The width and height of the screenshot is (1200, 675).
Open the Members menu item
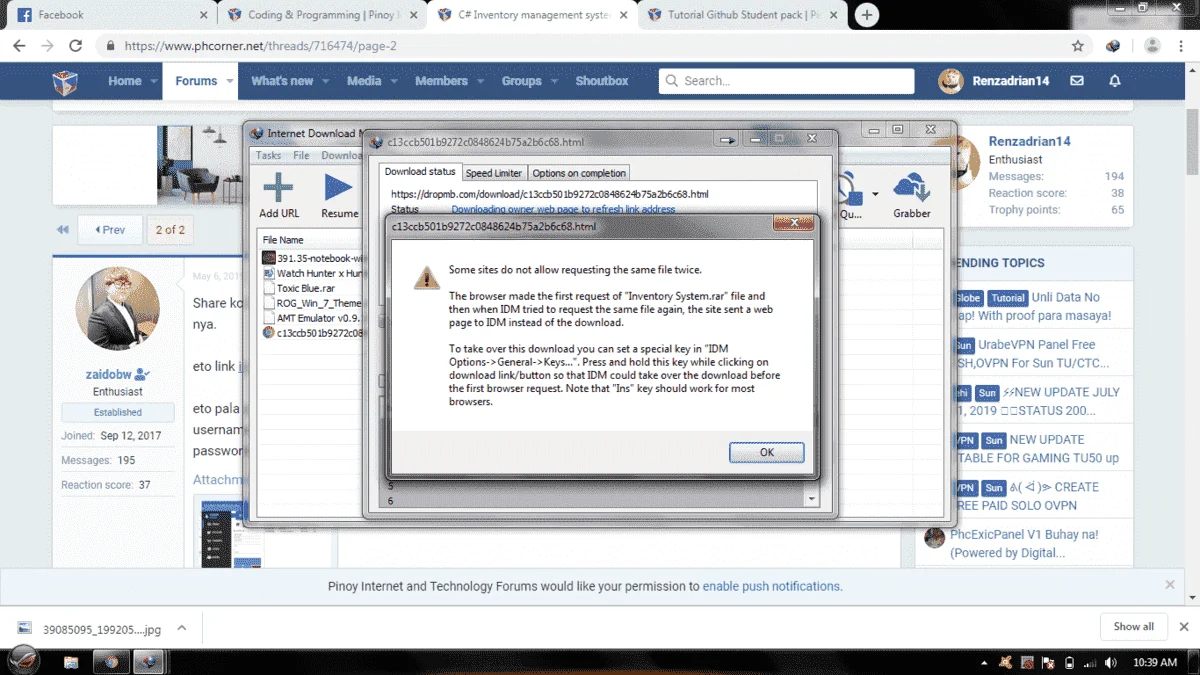coord(441,81)
